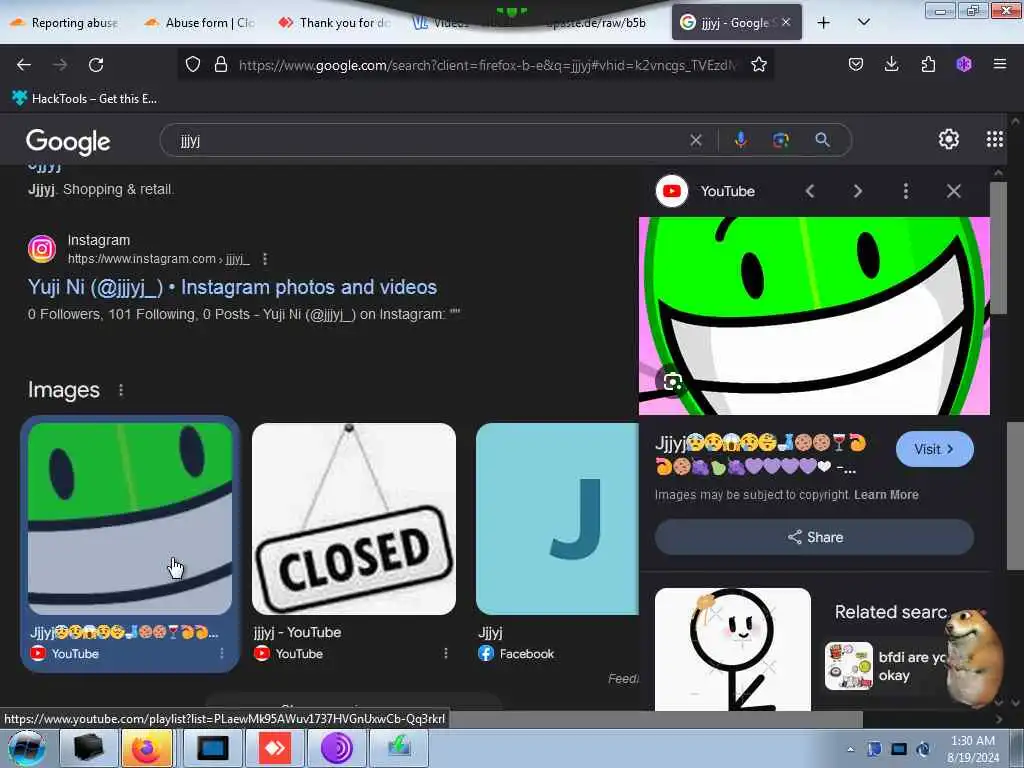This screenshot has width=1024, height=768.
Task: Open the stick figure related image
Action: coord(733,649)
